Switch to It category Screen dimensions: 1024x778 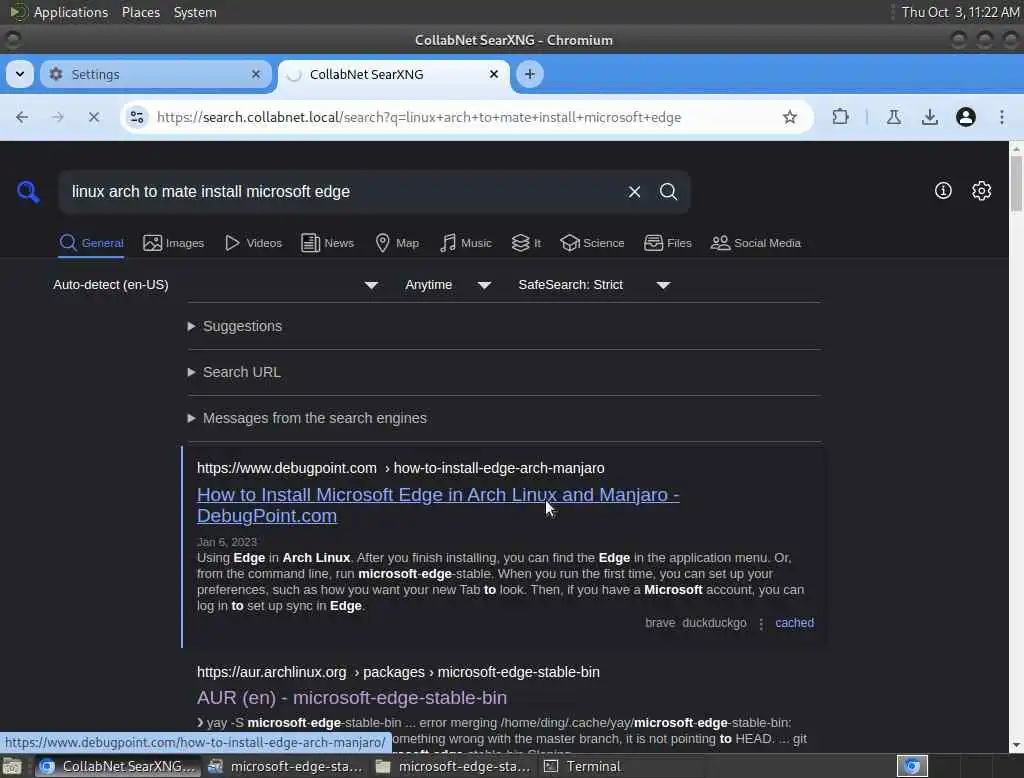point(526,243)
